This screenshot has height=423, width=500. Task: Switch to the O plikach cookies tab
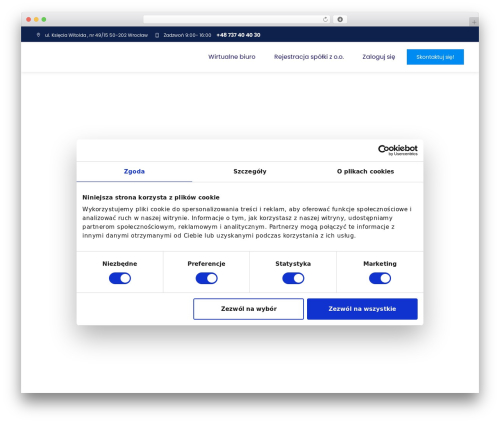click(x=365, y=171)
